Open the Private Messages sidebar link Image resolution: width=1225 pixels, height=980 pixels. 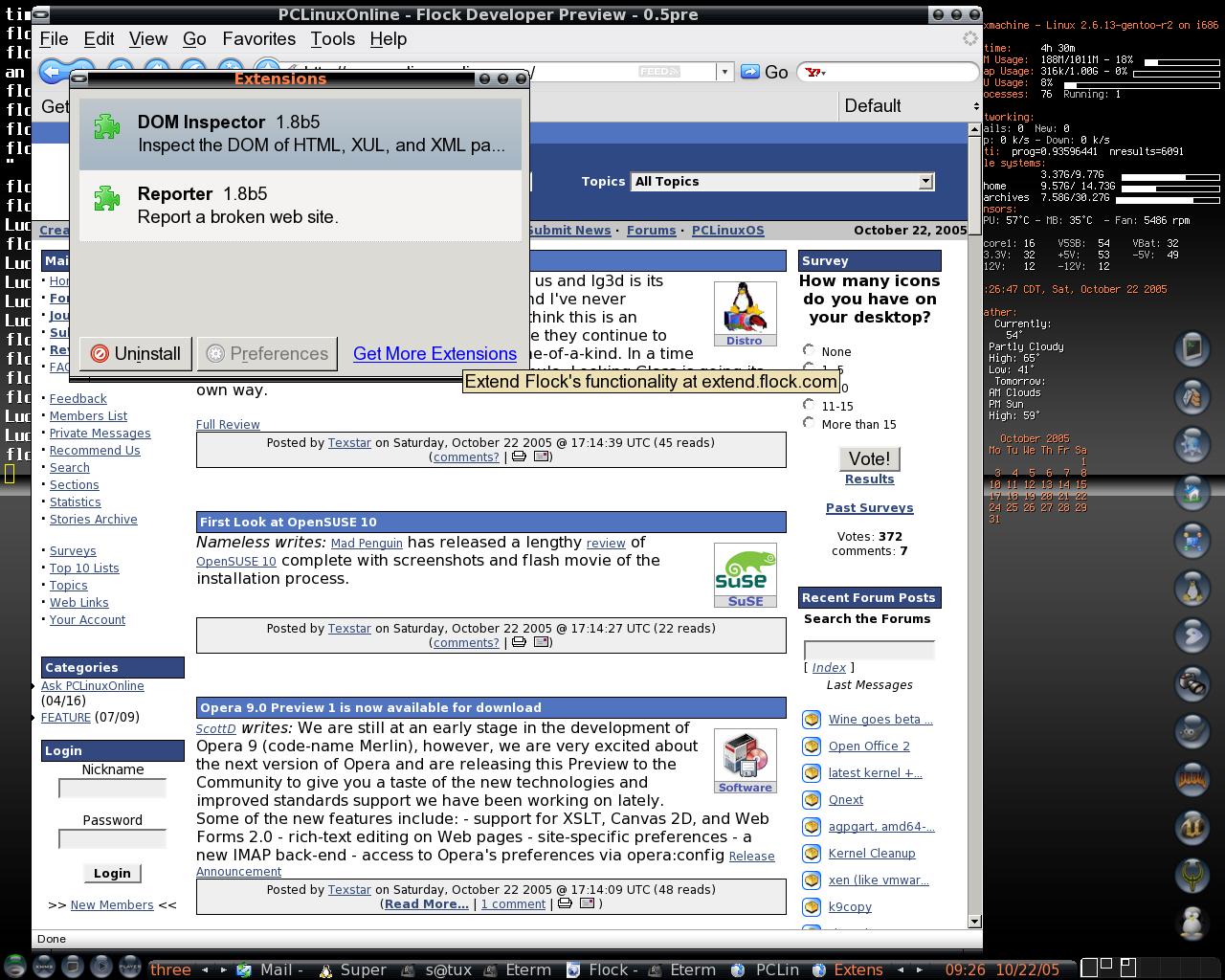click(100, 434)
